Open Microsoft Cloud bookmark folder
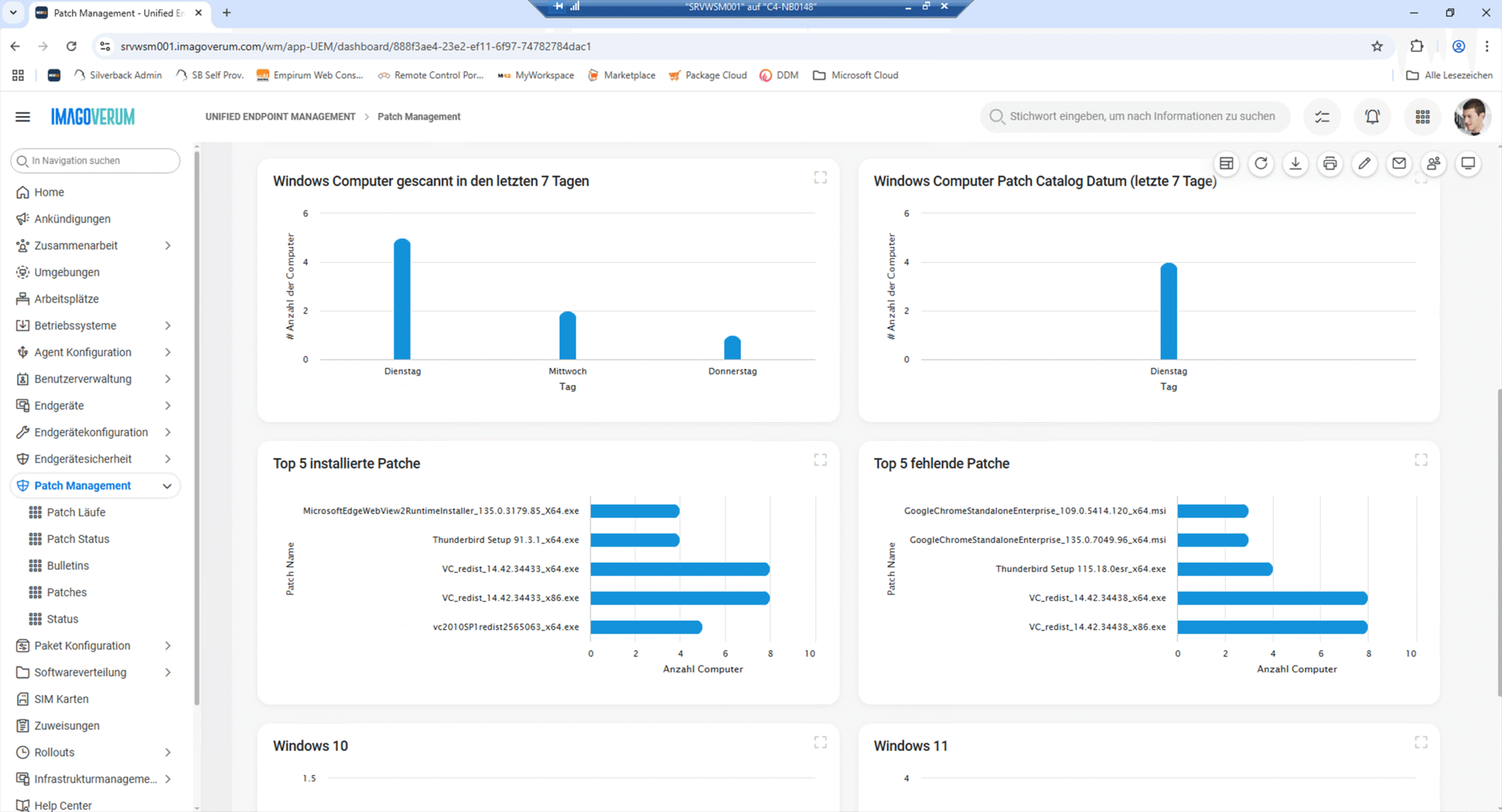Image resolution: width=1502 pixels, height=812 pixels. click(x=855, y=75)
